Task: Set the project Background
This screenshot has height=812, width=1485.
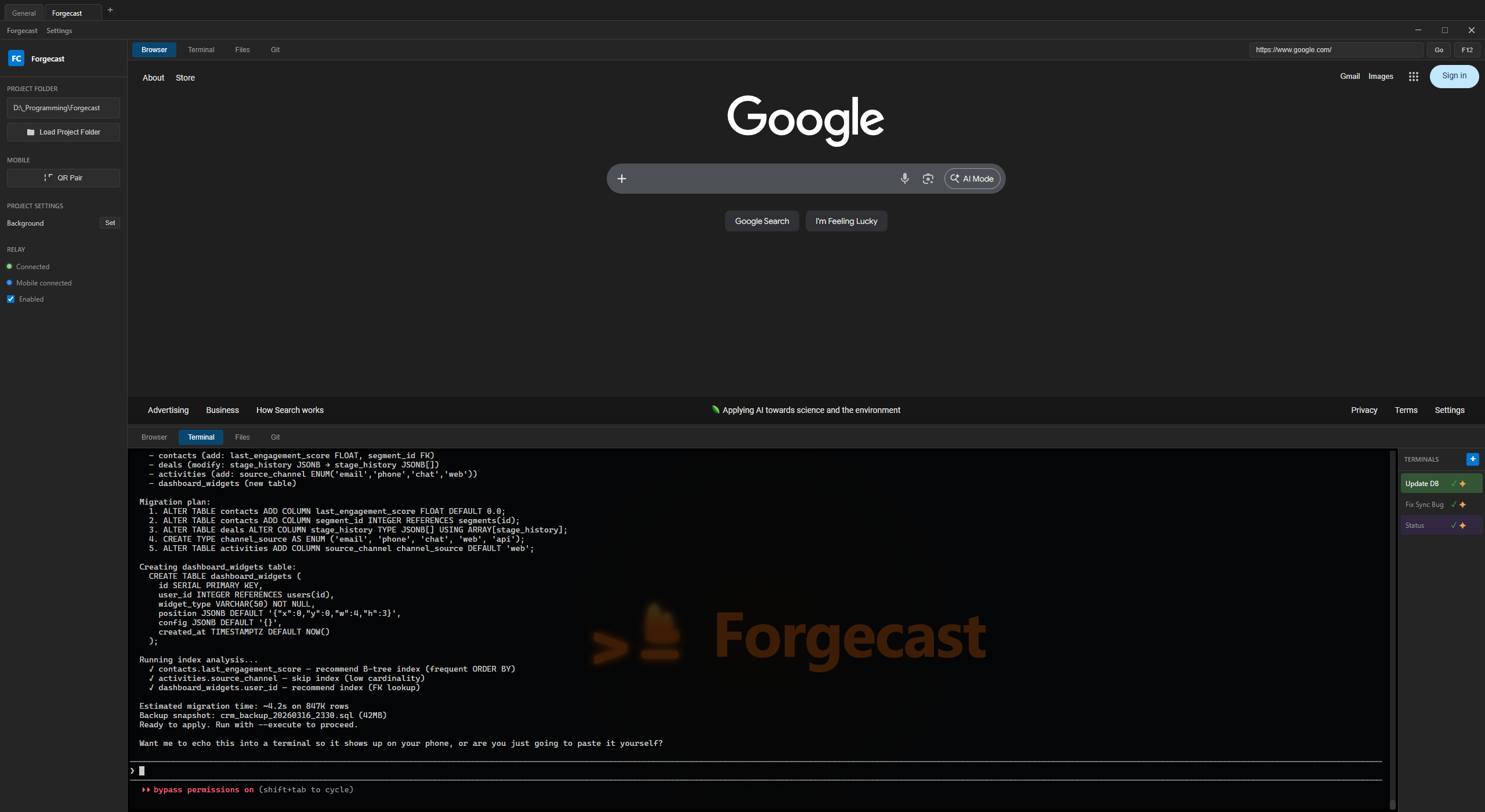Action: pyautogui.click(x=110, y=223)
